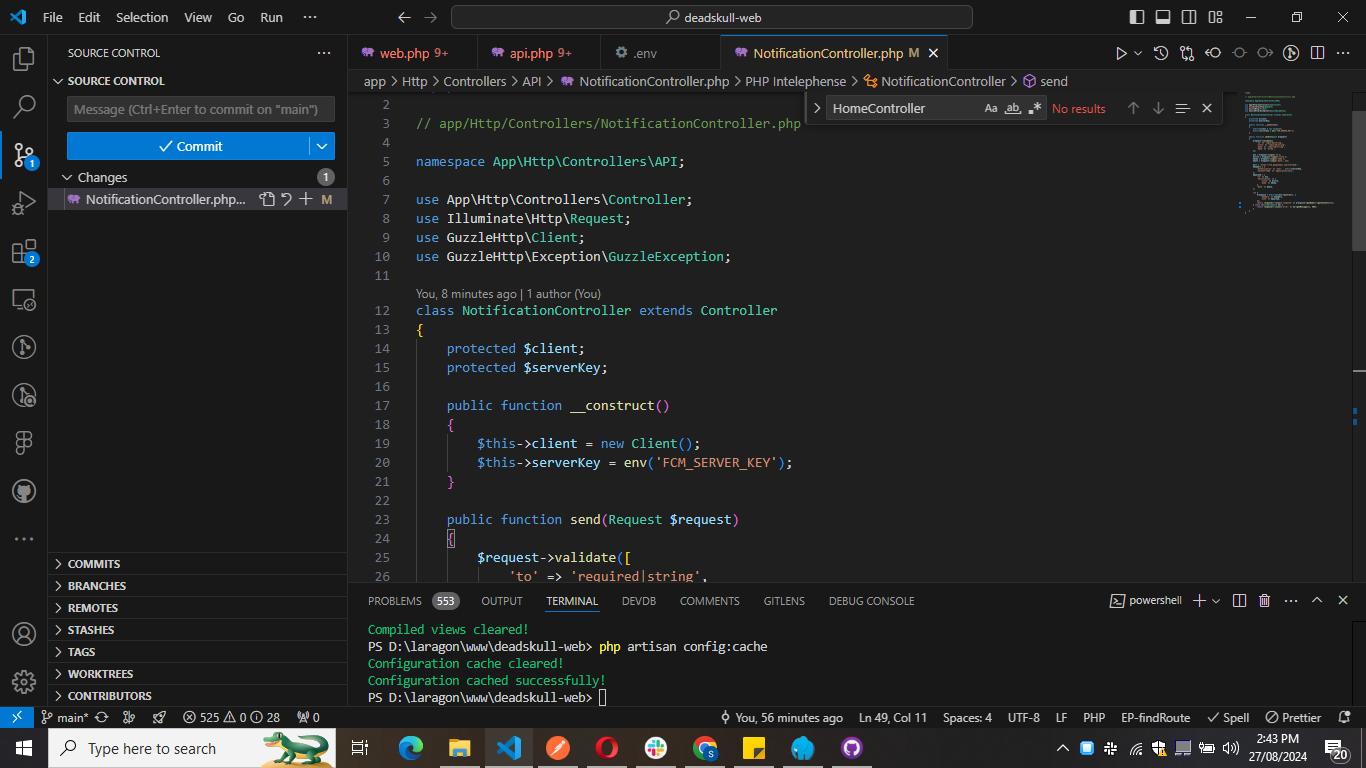Screen dimensions: 1366x768
Task: Stage changes for NotificationController.php with plus icon
Action: pyautogui.click(x=306, y=199)
